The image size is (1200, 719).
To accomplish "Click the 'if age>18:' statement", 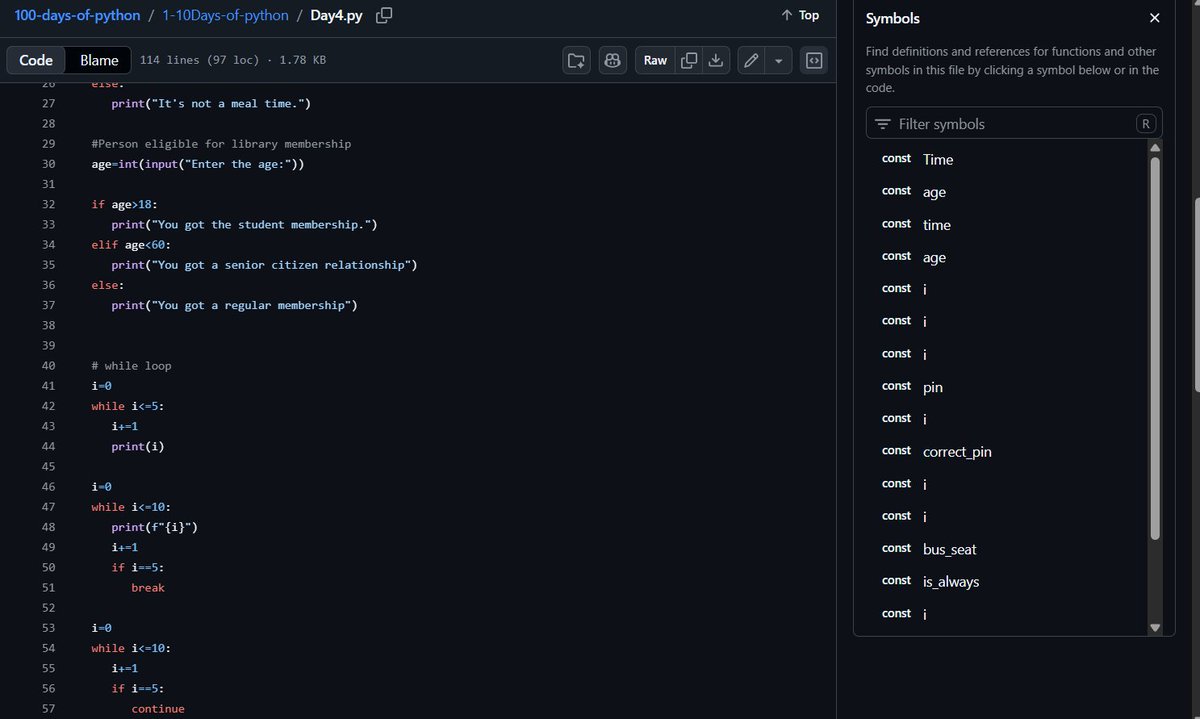I will [124, 204].
